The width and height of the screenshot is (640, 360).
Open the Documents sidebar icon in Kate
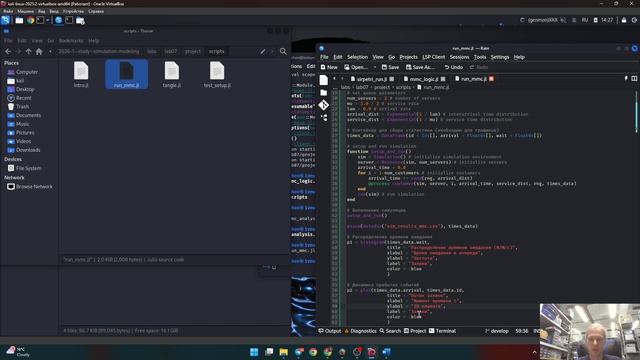point(324,80)
